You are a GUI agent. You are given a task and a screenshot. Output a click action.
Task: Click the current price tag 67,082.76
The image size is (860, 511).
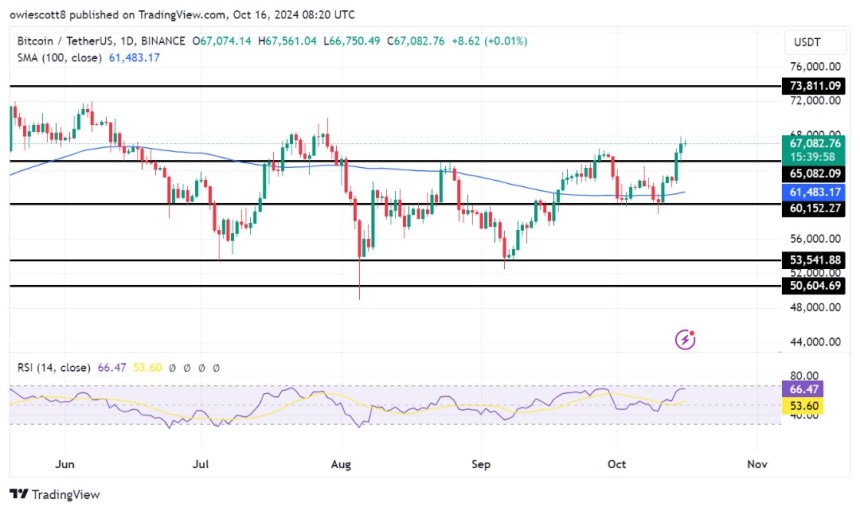pos(816,144)
